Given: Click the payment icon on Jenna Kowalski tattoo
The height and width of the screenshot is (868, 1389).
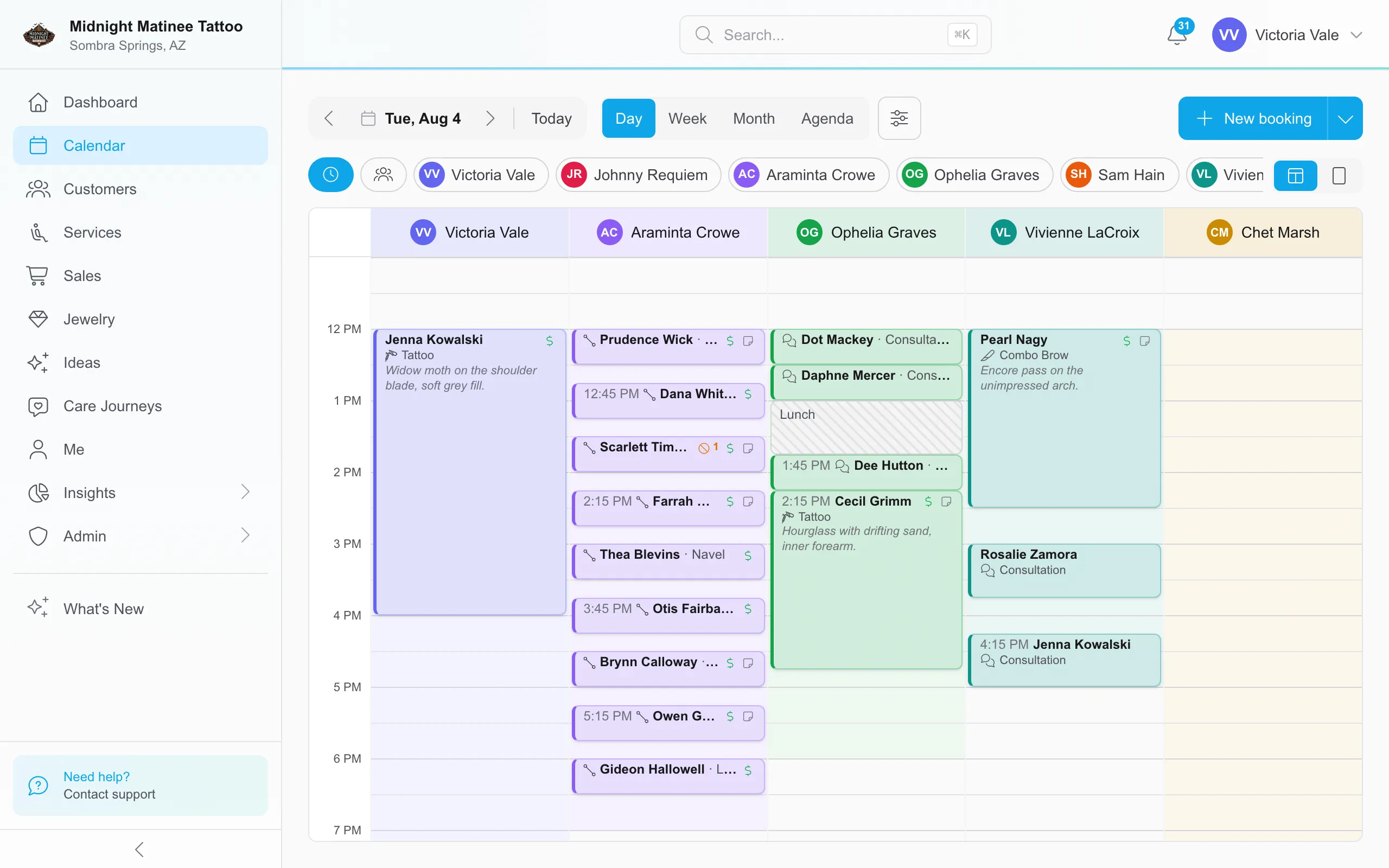Looking at the screenshot, I should pos(549,341).
